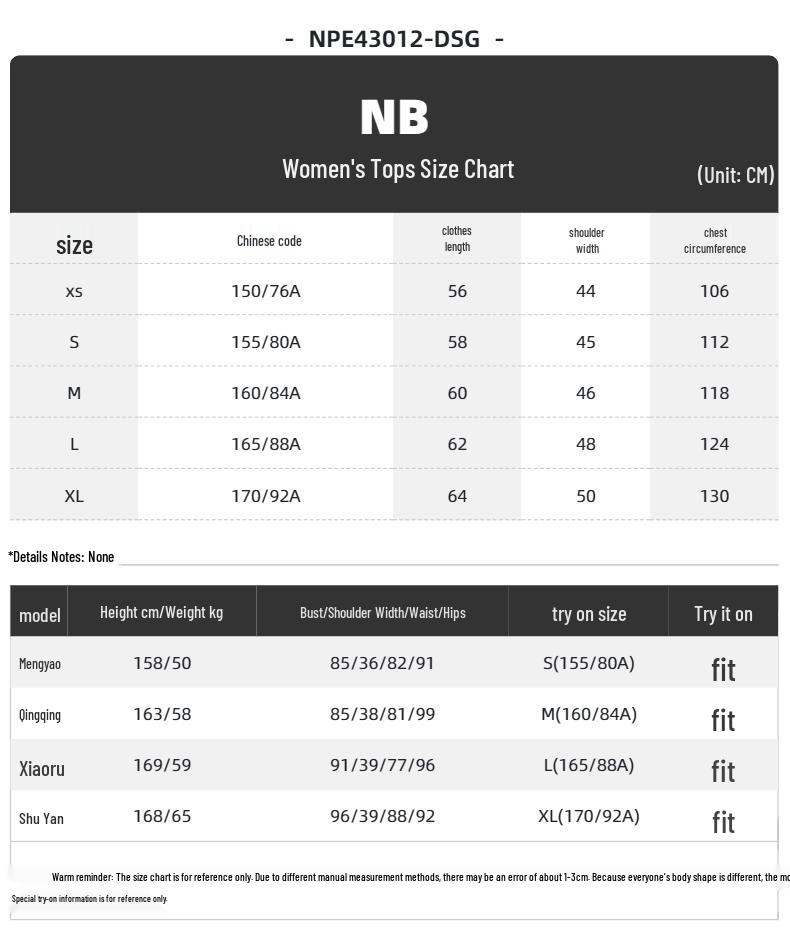
Task: Click Qingqing's measurements 85/38/81/99
Action: point(382,715)
